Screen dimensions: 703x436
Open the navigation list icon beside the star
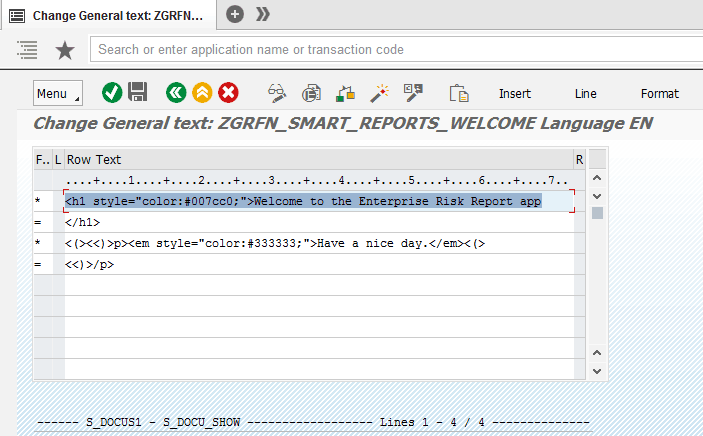tap(28, 49)
